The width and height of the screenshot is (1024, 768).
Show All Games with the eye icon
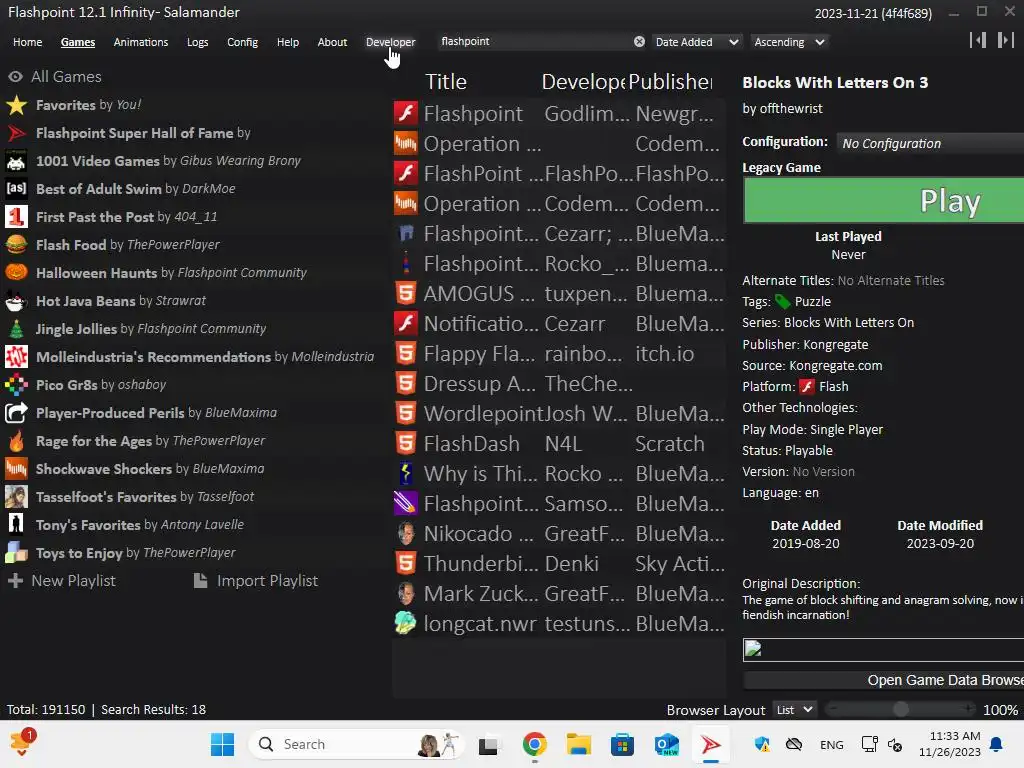pos(16,77)
